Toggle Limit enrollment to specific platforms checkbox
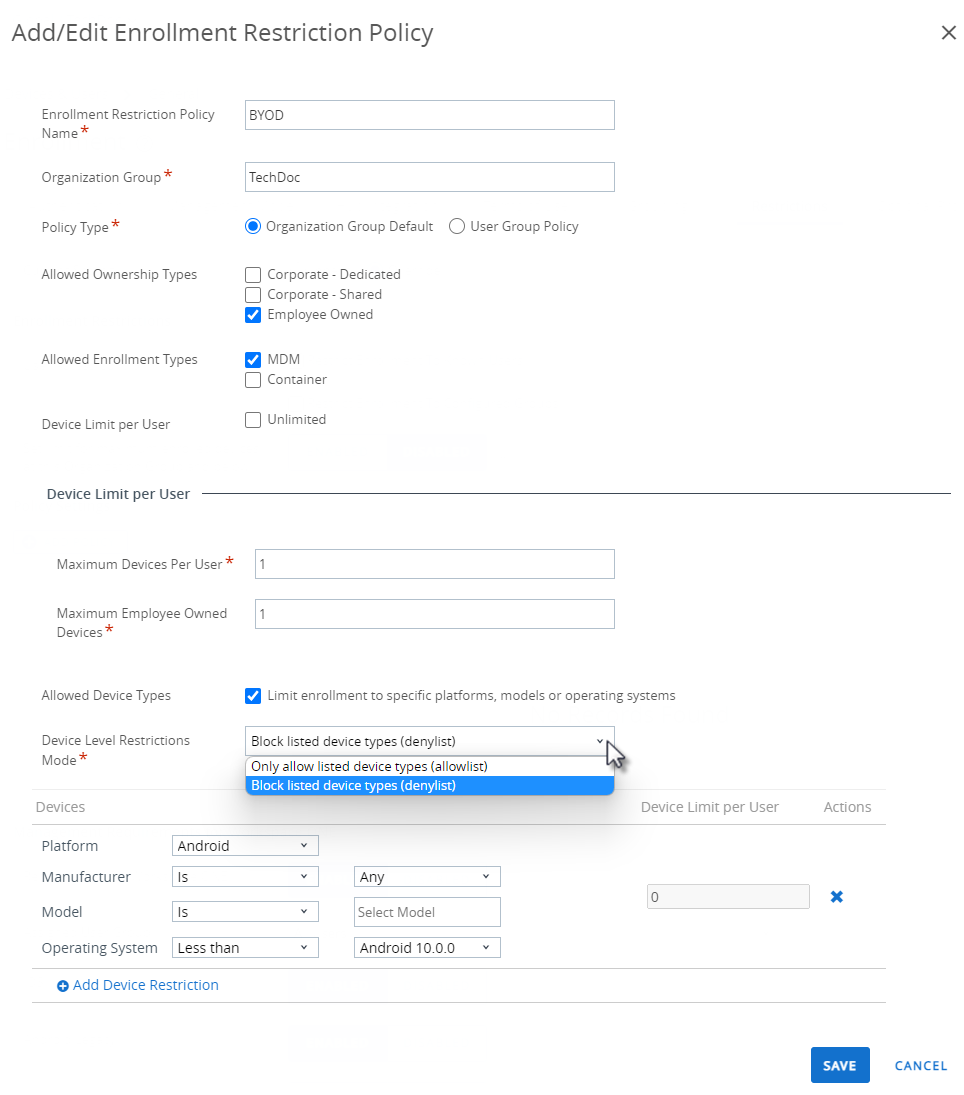964x1095 pixels. [x=253, y=696]
